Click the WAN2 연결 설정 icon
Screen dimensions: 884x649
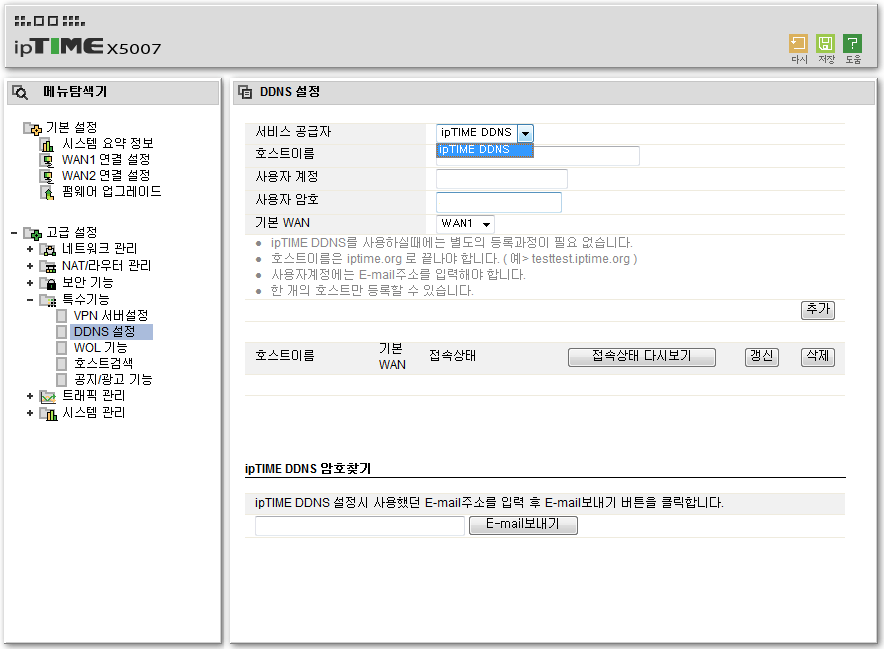[x=47, y=176]
